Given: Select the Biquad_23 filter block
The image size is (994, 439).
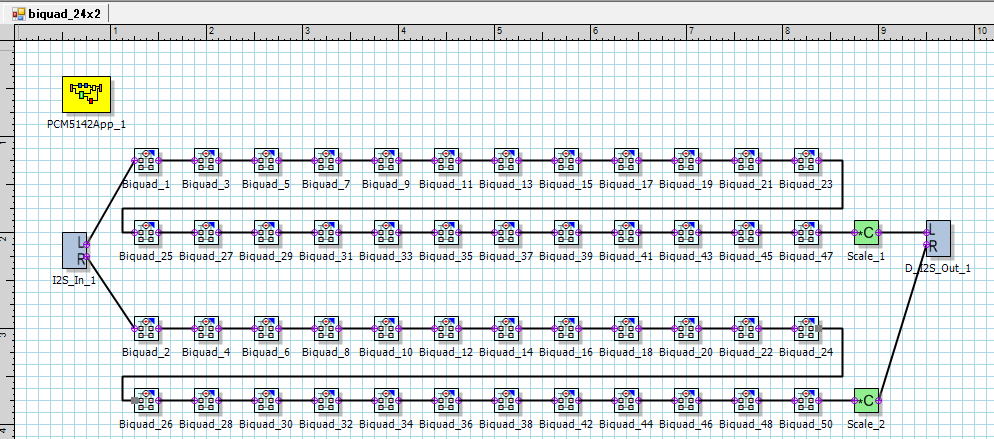Looking at the screenshot, I should [x=806, y=161].
